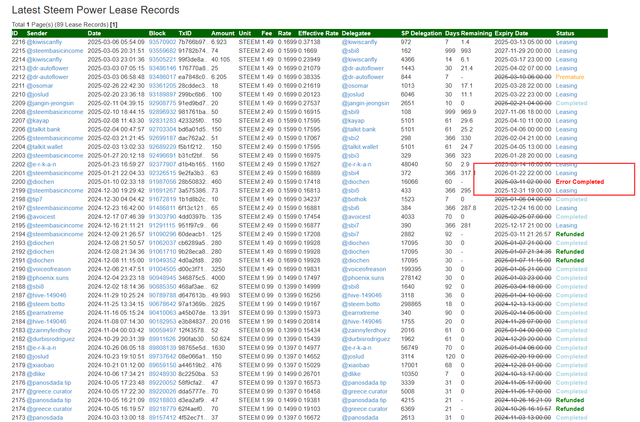Image resolution: width=640 pixels, height=422 pixels.
Task: Open block 93570902 link
Action: coord(162,42)
